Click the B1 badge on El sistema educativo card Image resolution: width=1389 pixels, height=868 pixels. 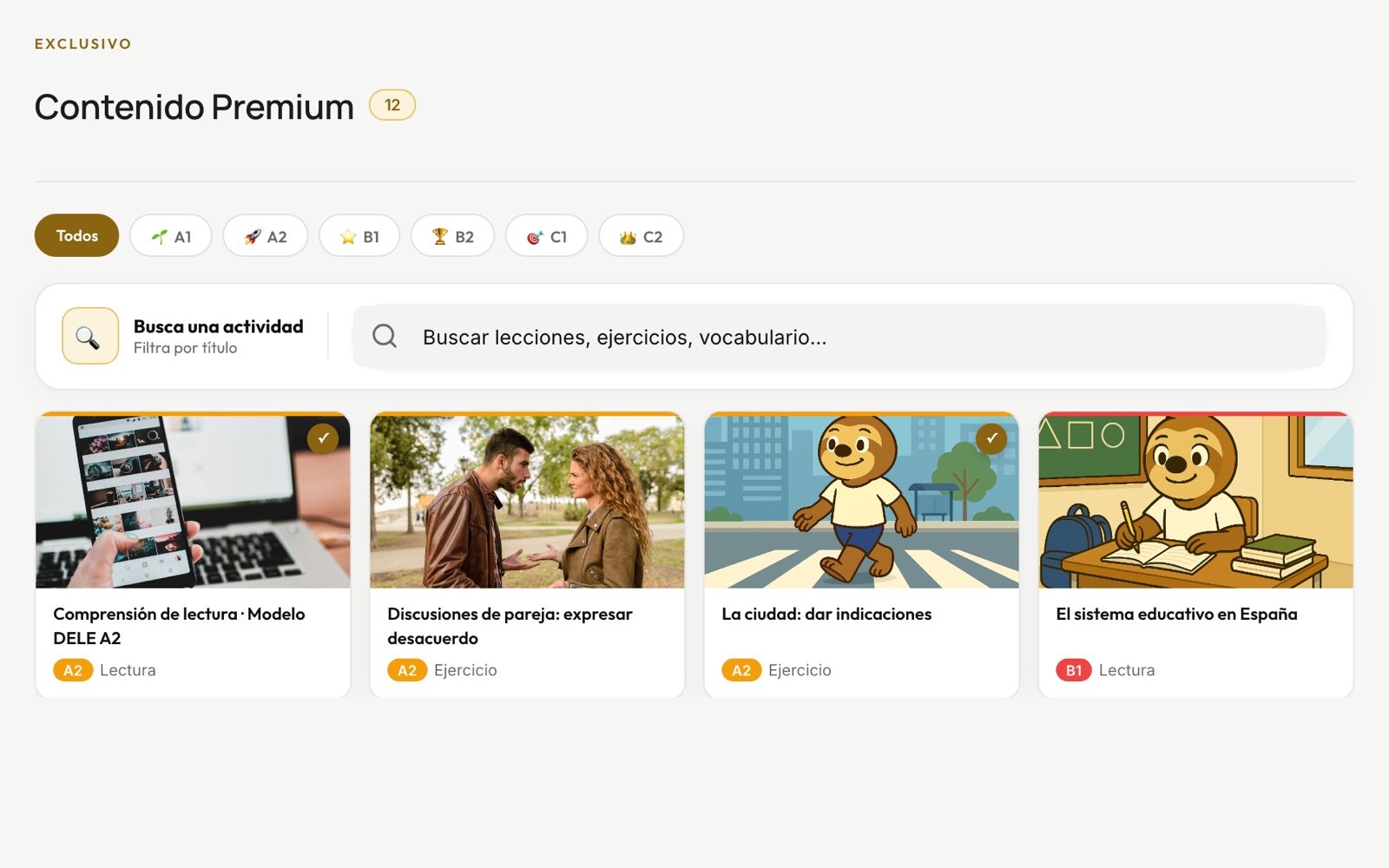pos(1074,670)
